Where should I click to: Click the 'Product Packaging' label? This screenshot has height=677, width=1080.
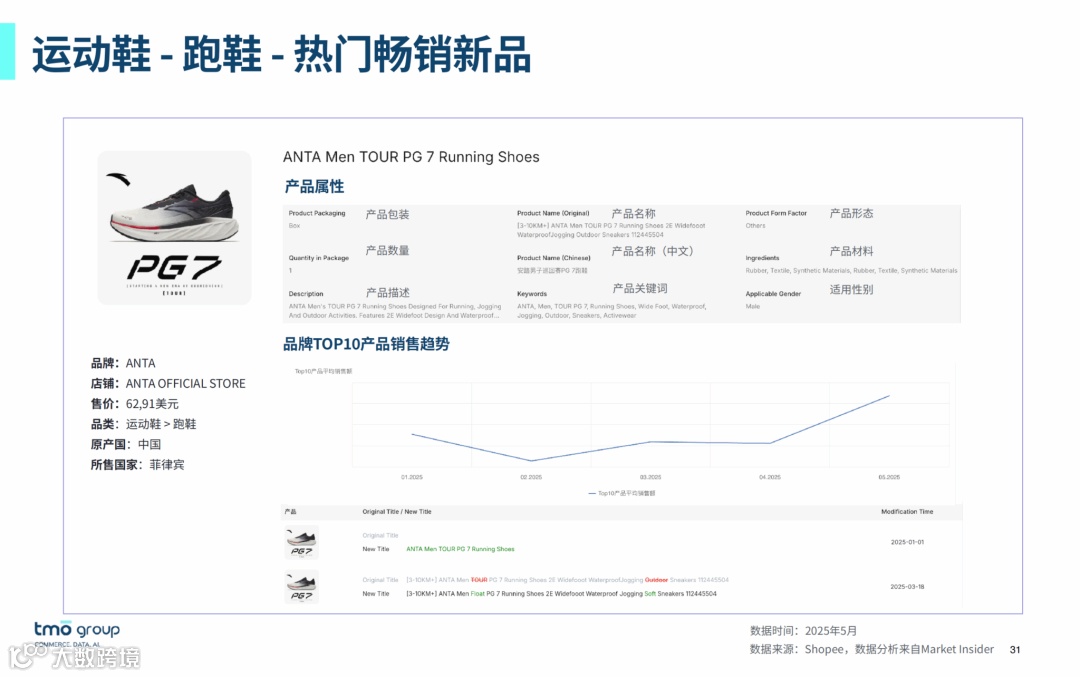tap(317, 213)
